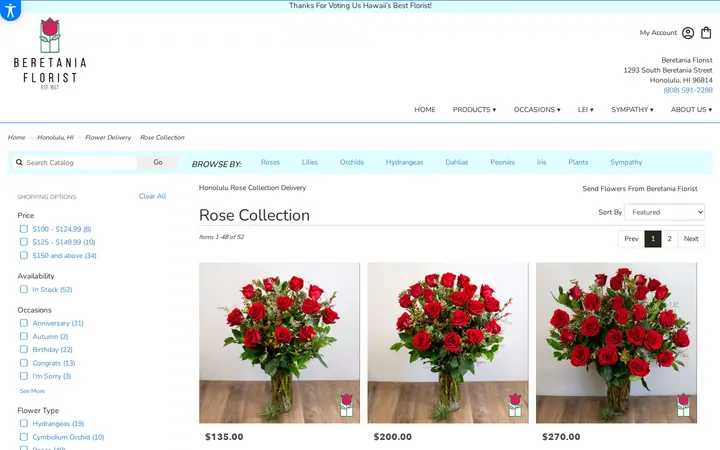Screen dimensions: 720x450
Task: Open the $200.00 rose bouquet image
Action: tap(448, 343)
